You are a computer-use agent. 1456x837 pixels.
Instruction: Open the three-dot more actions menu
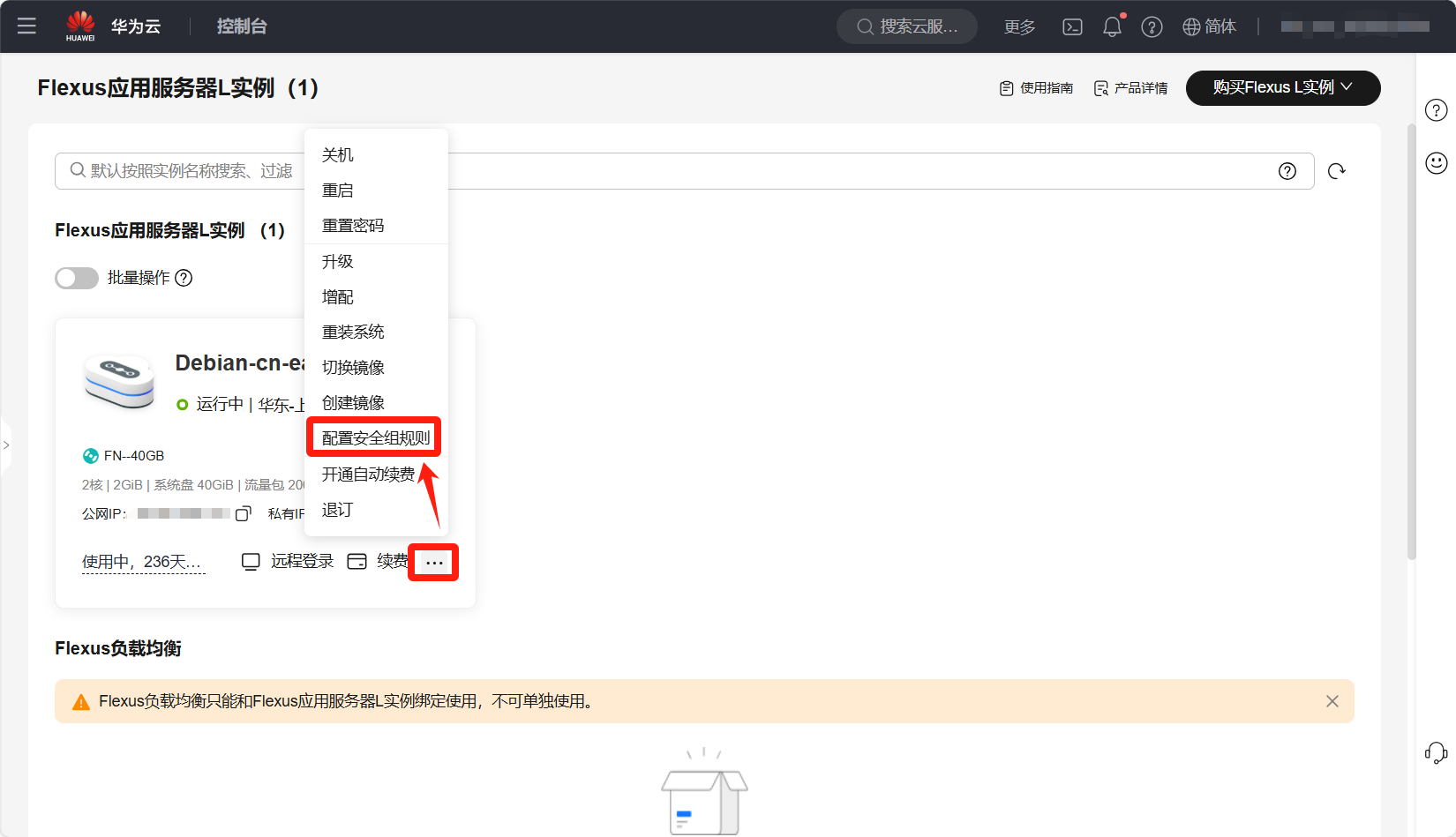click(x=433, y=563)
